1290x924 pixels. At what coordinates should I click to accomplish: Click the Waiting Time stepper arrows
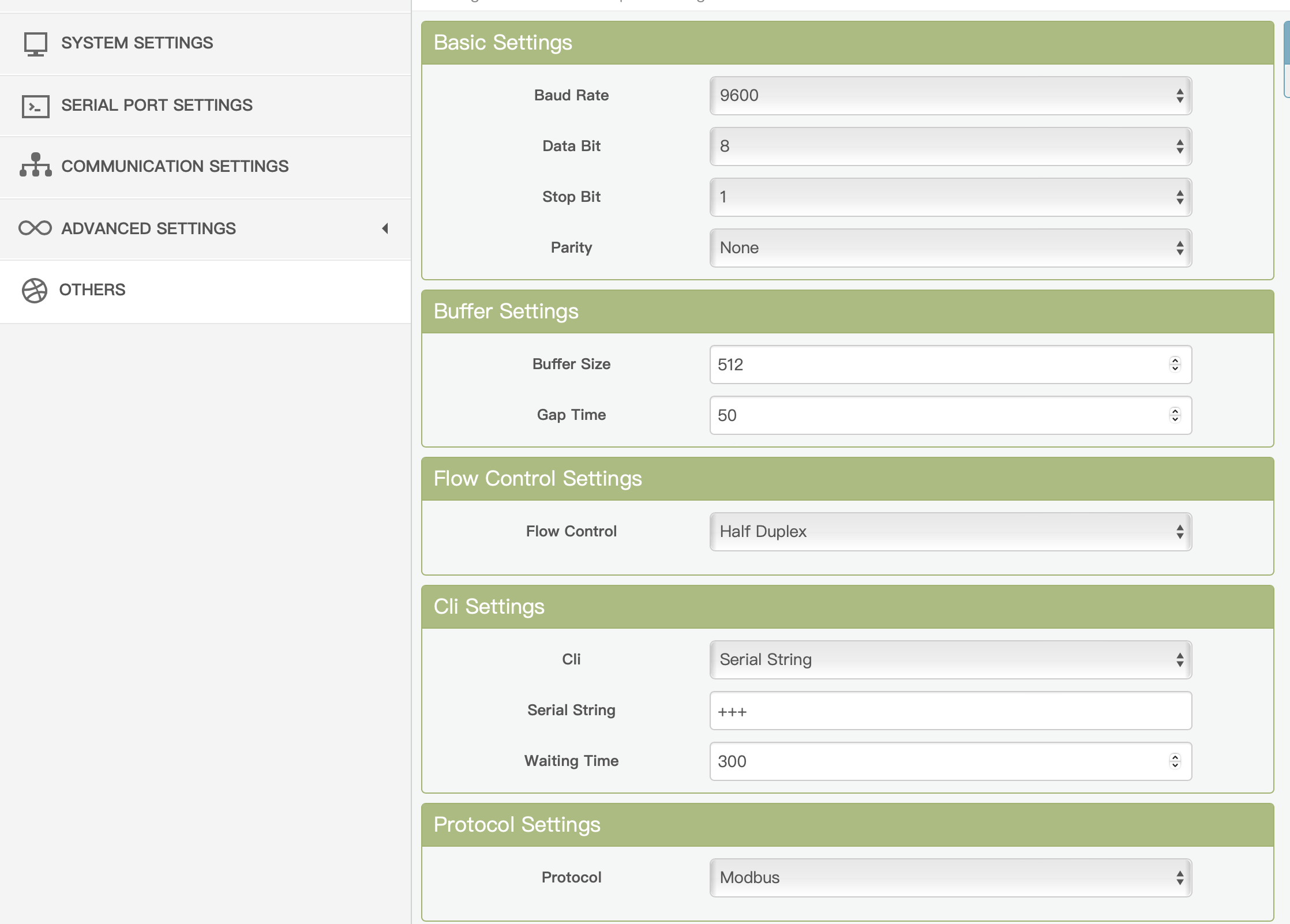point(1175,761)
